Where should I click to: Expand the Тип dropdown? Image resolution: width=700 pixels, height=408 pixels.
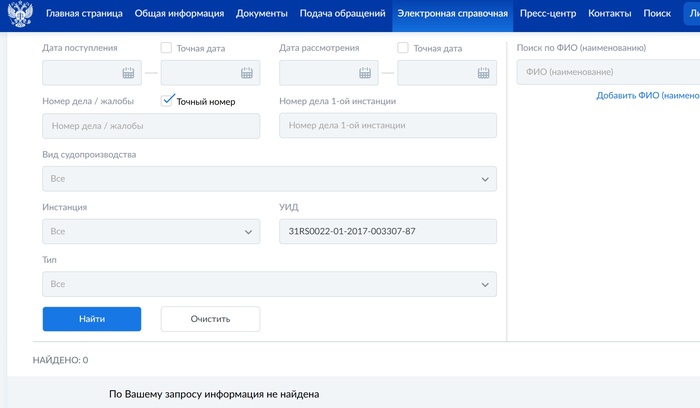coord(268,284)
